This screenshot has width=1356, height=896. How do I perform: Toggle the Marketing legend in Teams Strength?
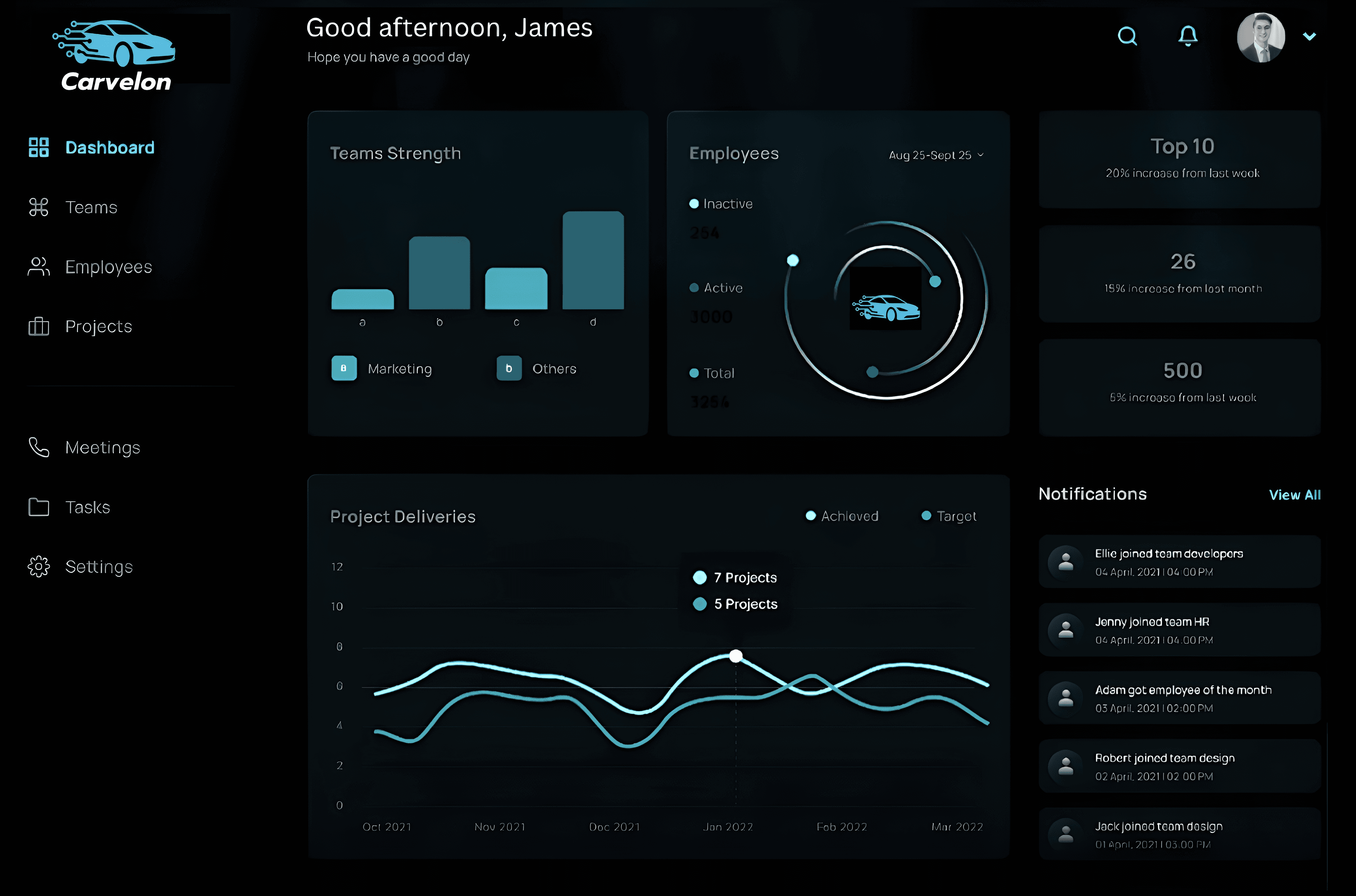click(382, 369)
